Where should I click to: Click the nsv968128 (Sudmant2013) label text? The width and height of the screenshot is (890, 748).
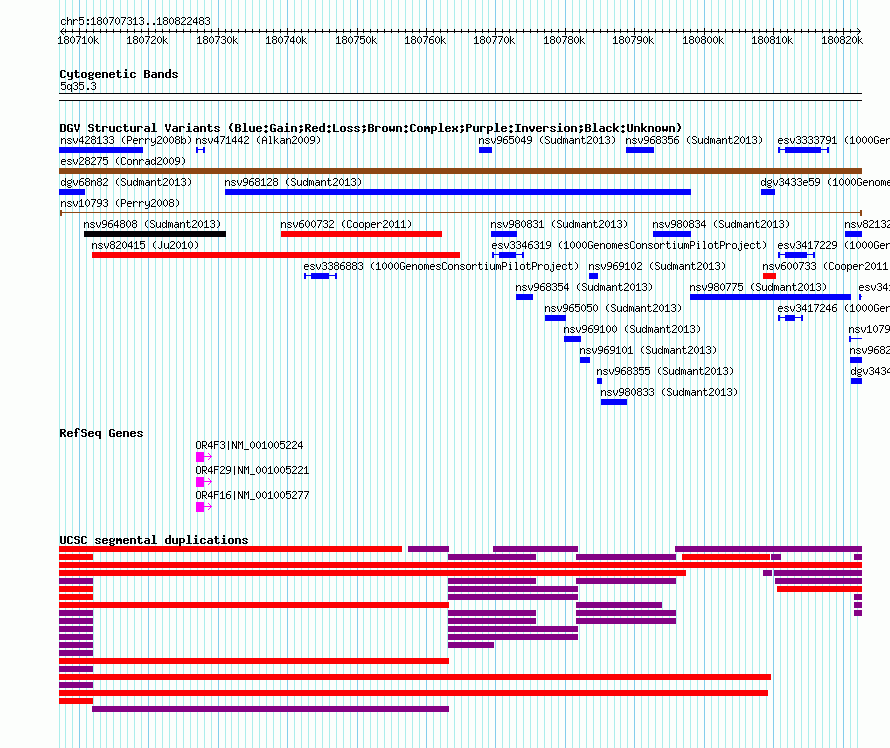click(293, 182)
